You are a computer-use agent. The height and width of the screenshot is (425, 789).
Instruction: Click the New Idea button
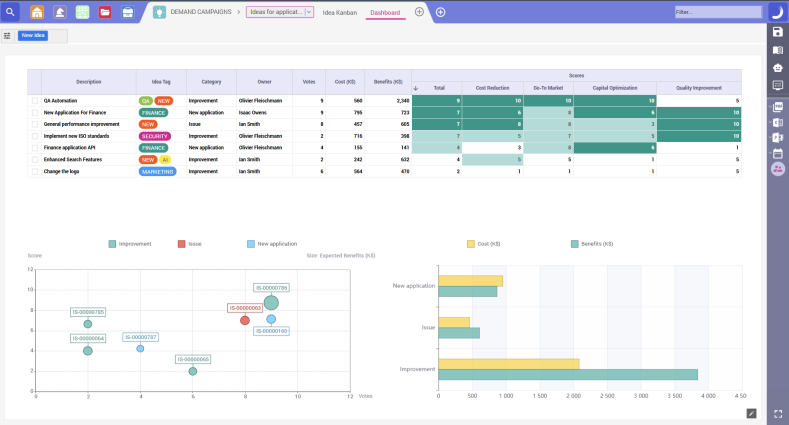pos(32,35)
